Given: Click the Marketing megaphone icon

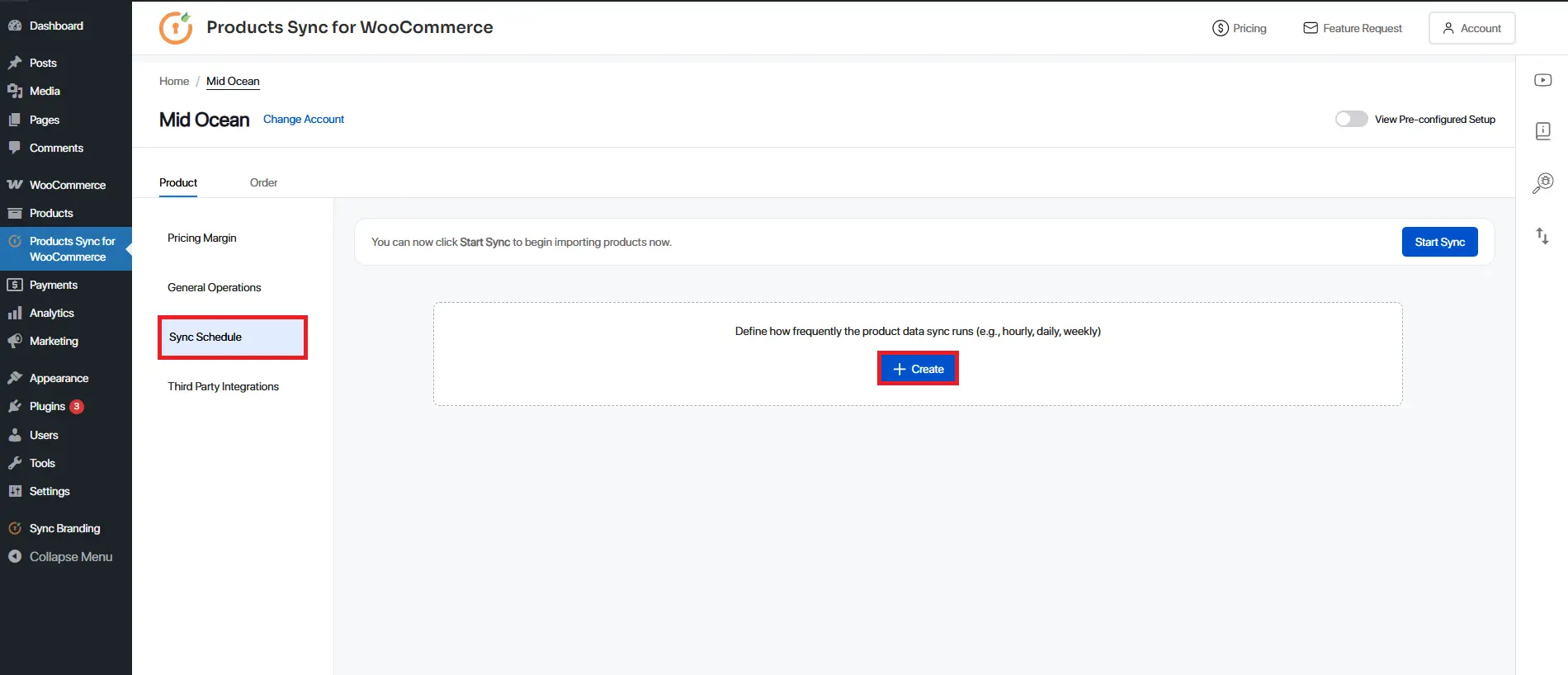Looking at the screenshot, I should coord(15,341).
